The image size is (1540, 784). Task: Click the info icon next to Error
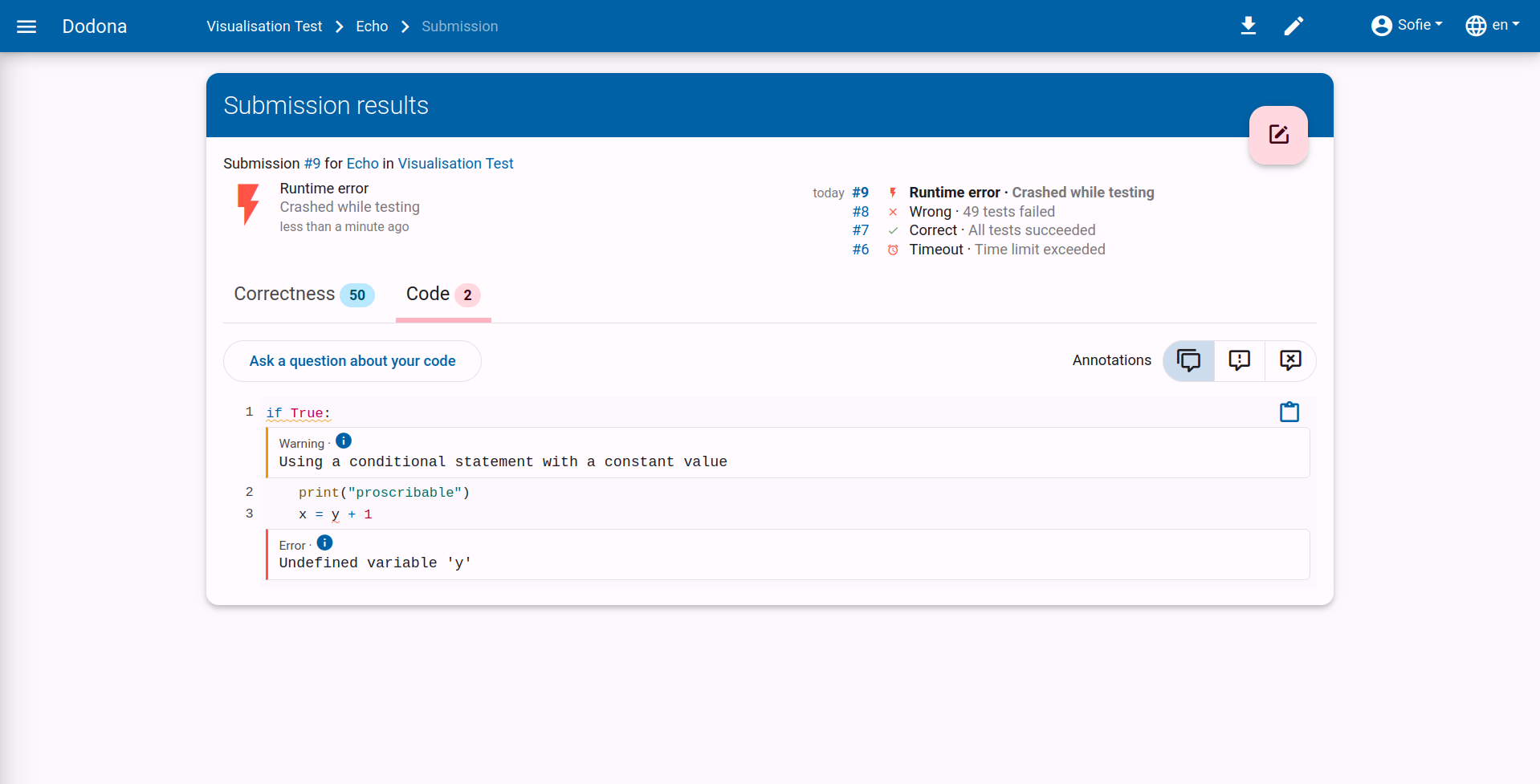pyautogui.click(x=324, y=542)
